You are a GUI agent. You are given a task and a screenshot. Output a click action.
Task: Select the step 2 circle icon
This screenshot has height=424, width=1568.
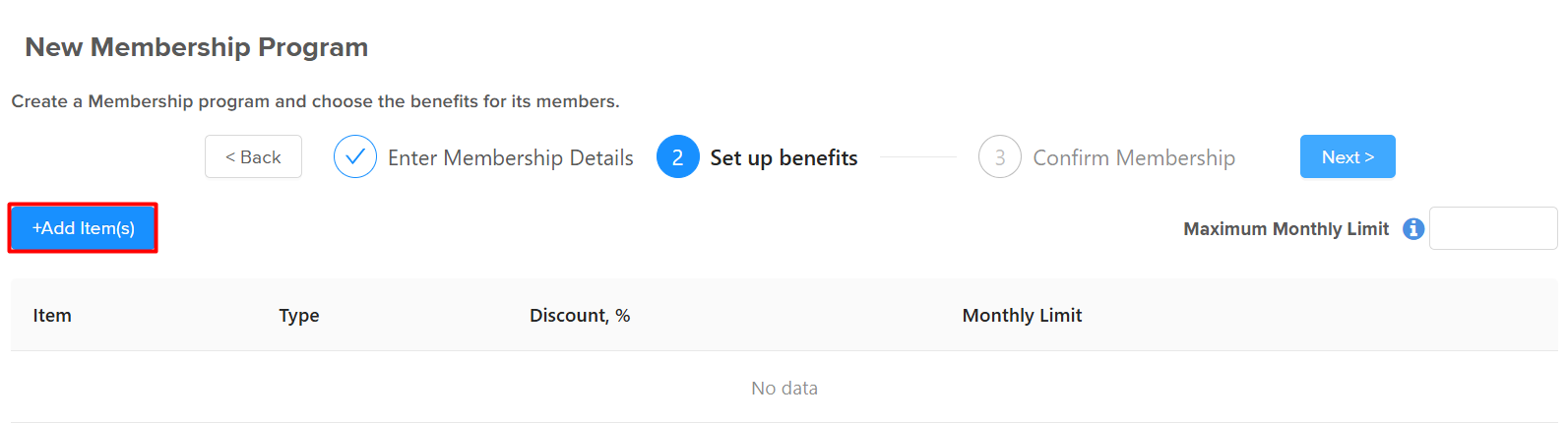pyautogui.click(x=678, y=156)
